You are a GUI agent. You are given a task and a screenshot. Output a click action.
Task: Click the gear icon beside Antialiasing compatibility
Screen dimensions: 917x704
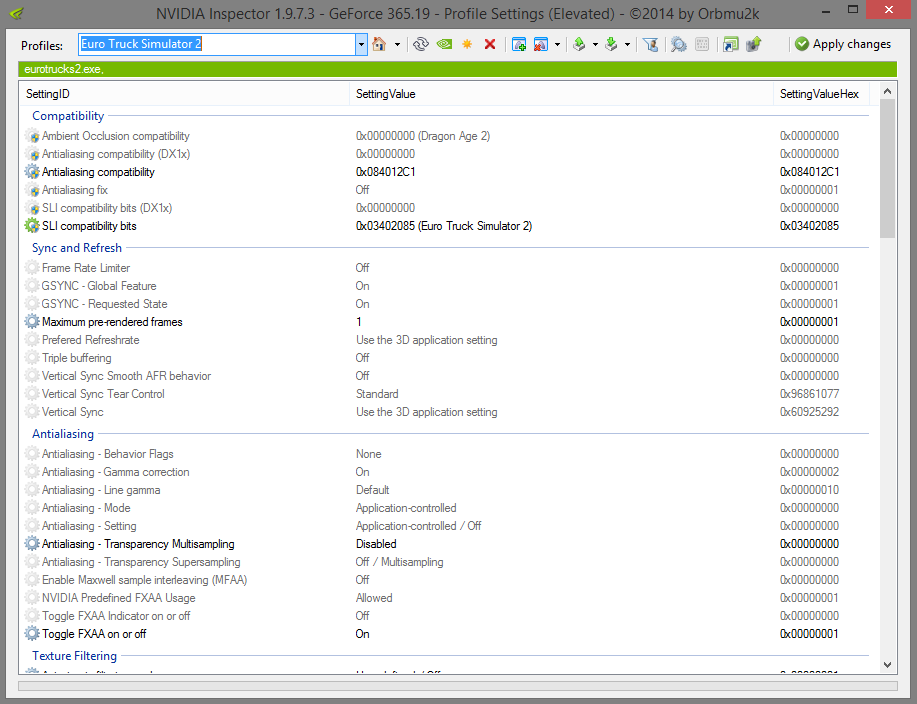point(32,172)
